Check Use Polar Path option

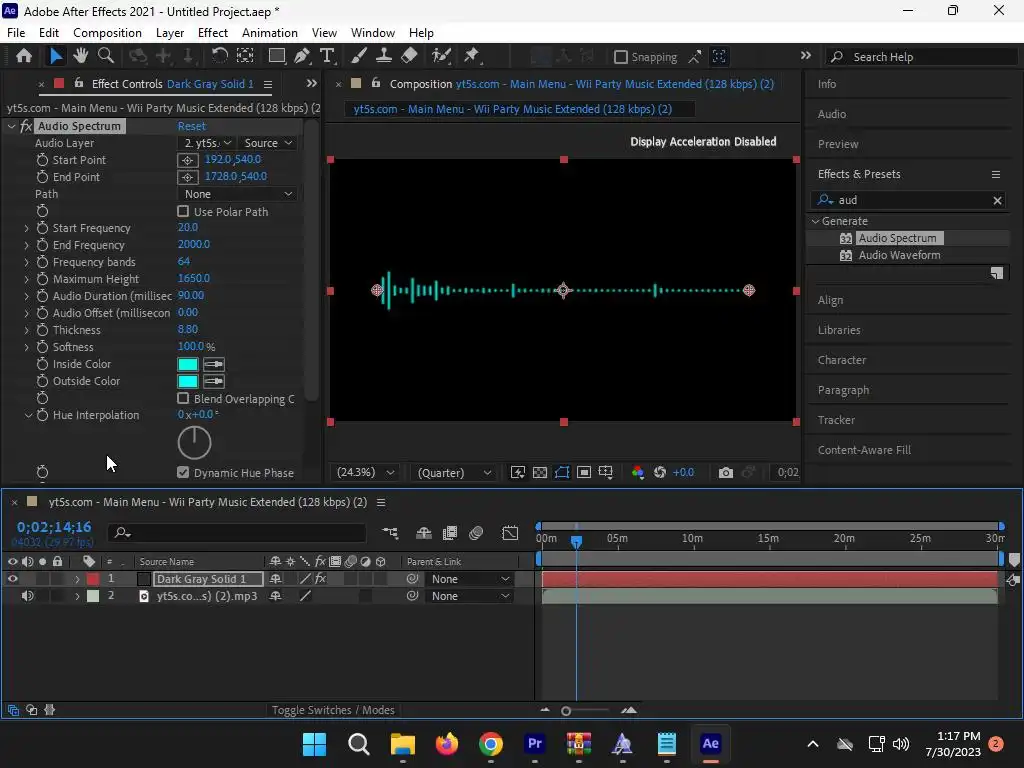[183, 212]
